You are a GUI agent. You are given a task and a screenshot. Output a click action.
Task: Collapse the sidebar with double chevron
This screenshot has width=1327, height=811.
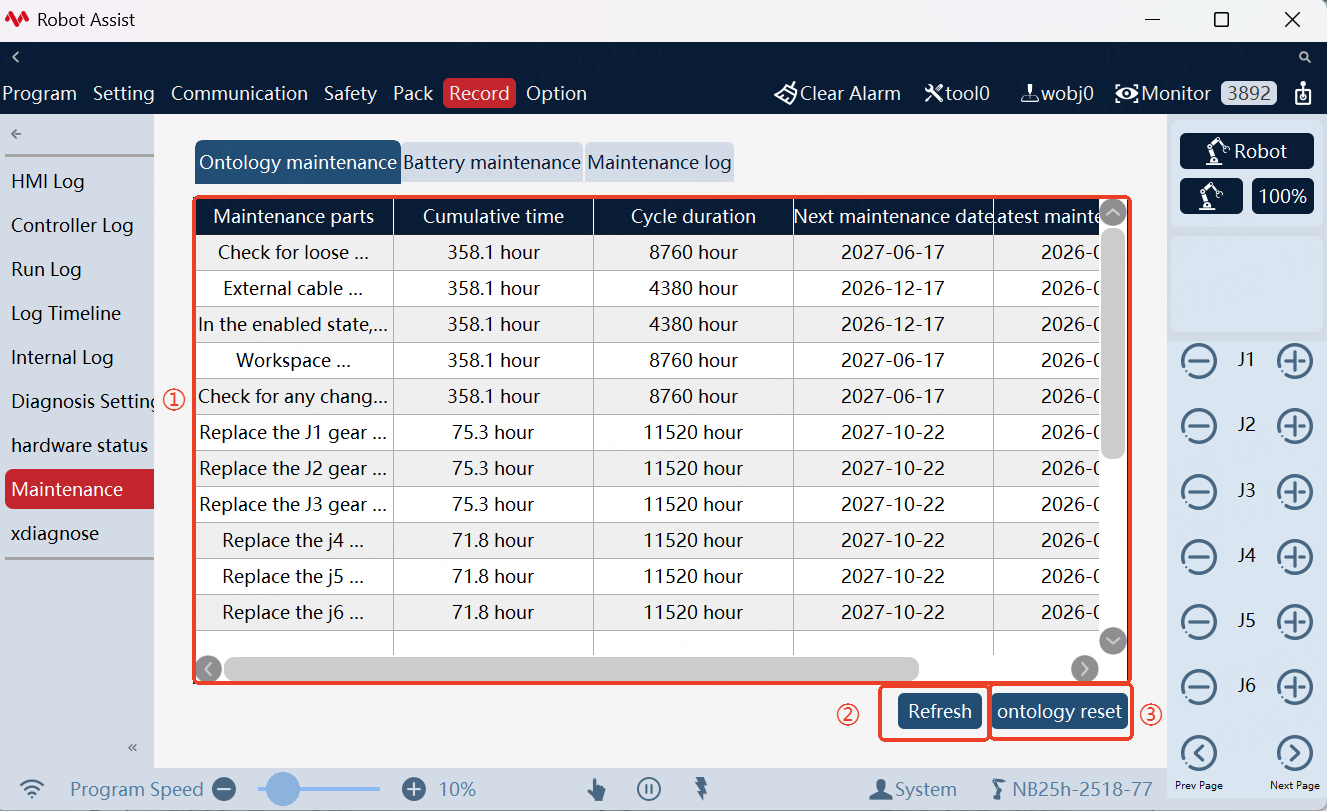tap(133, 748)
